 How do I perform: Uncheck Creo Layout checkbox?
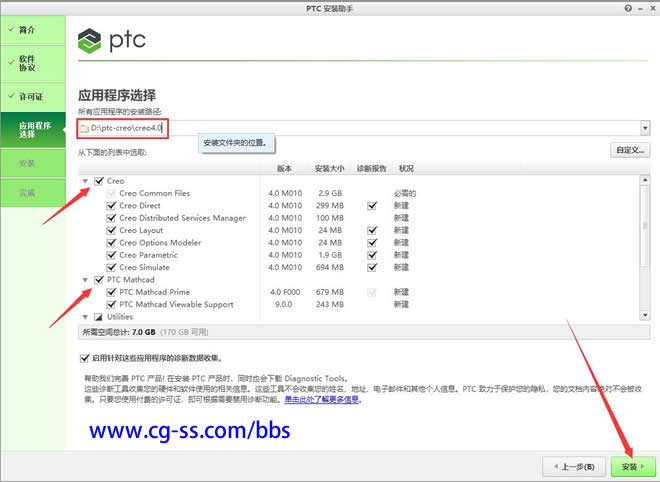coord(111,230)
